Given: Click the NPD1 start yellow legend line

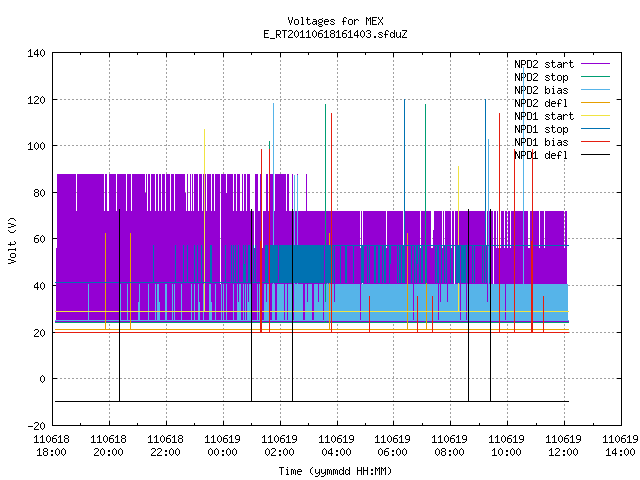Looking at the screenshot, I should (595, 116).
